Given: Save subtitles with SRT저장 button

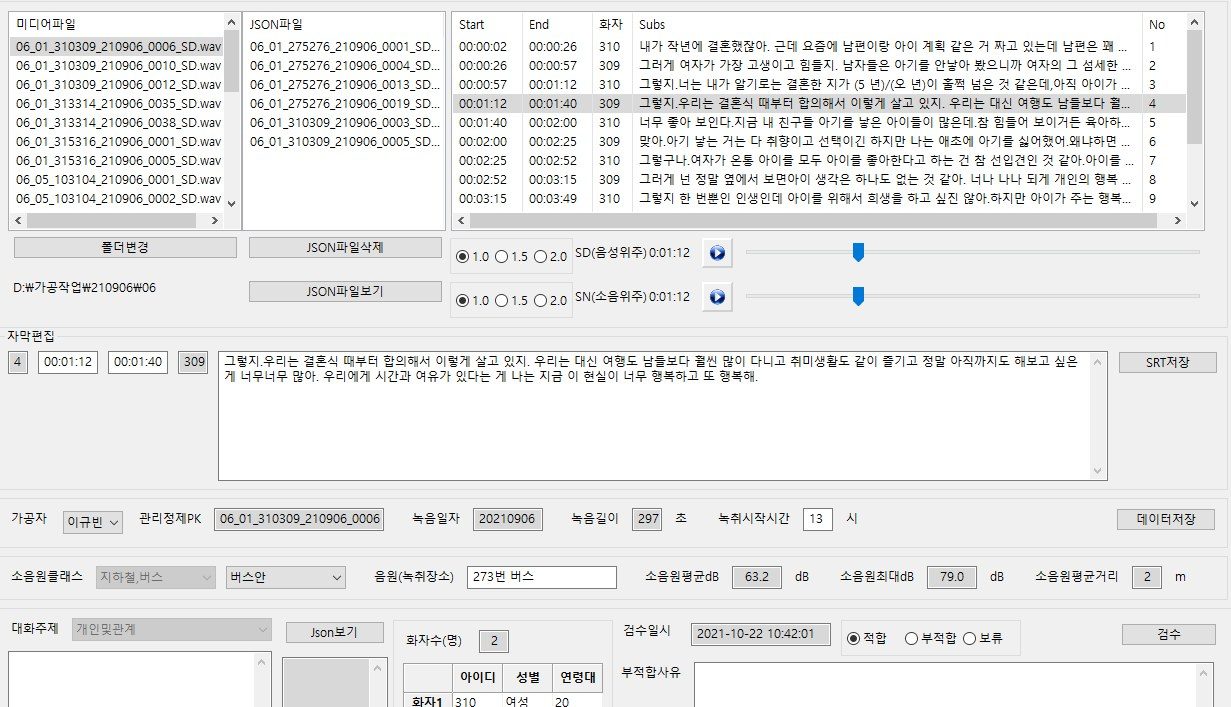Looking at the screenshot, I should click(1167, 362).
